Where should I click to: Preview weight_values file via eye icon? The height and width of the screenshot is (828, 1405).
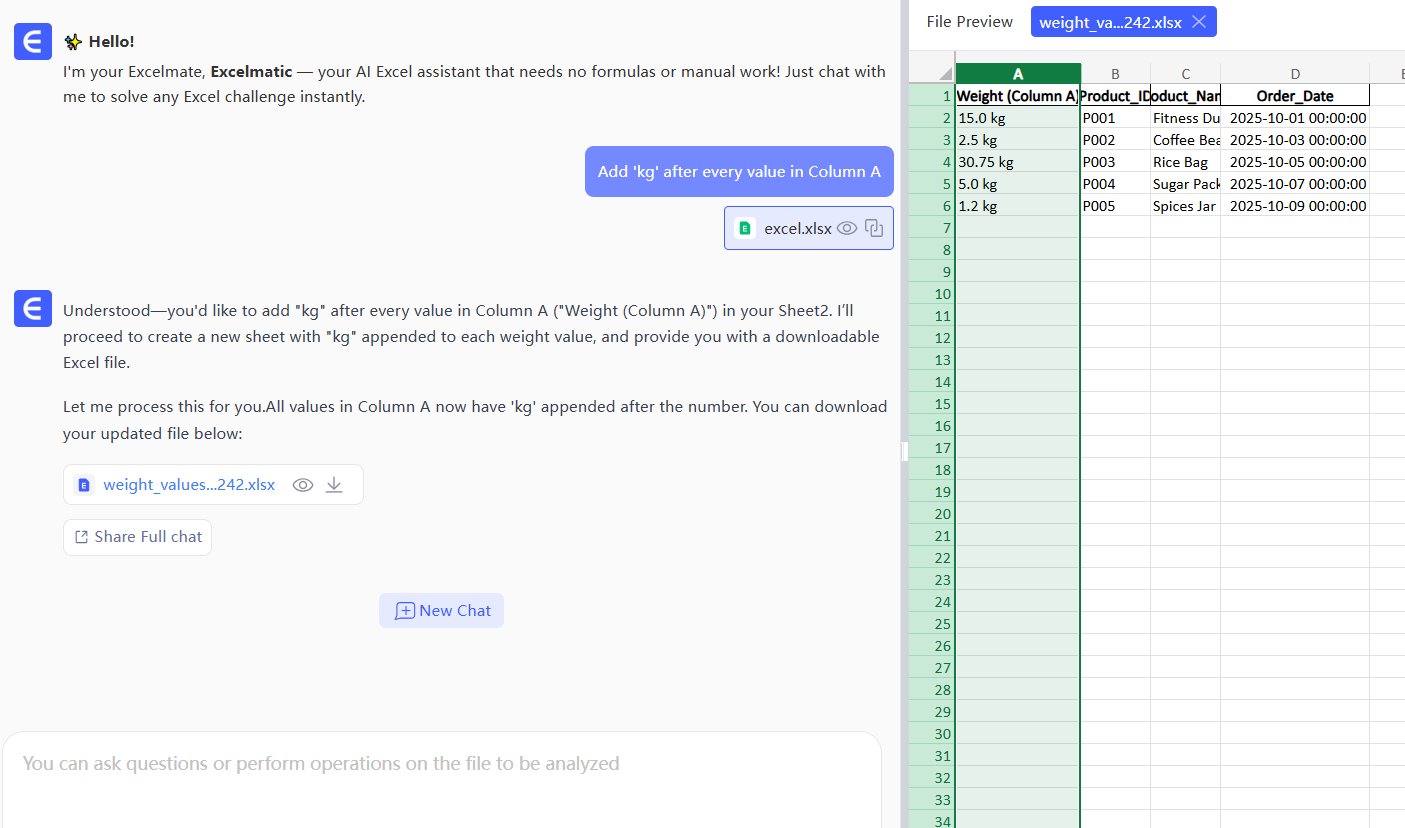point(303,485)
